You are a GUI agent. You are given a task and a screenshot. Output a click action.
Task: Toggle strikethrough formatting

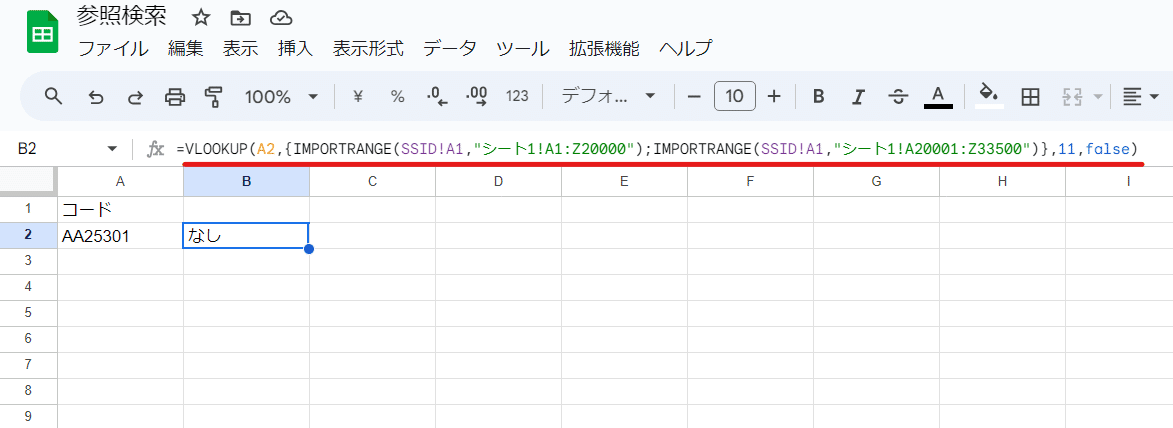pyautogui.click(x=898, y=96)
